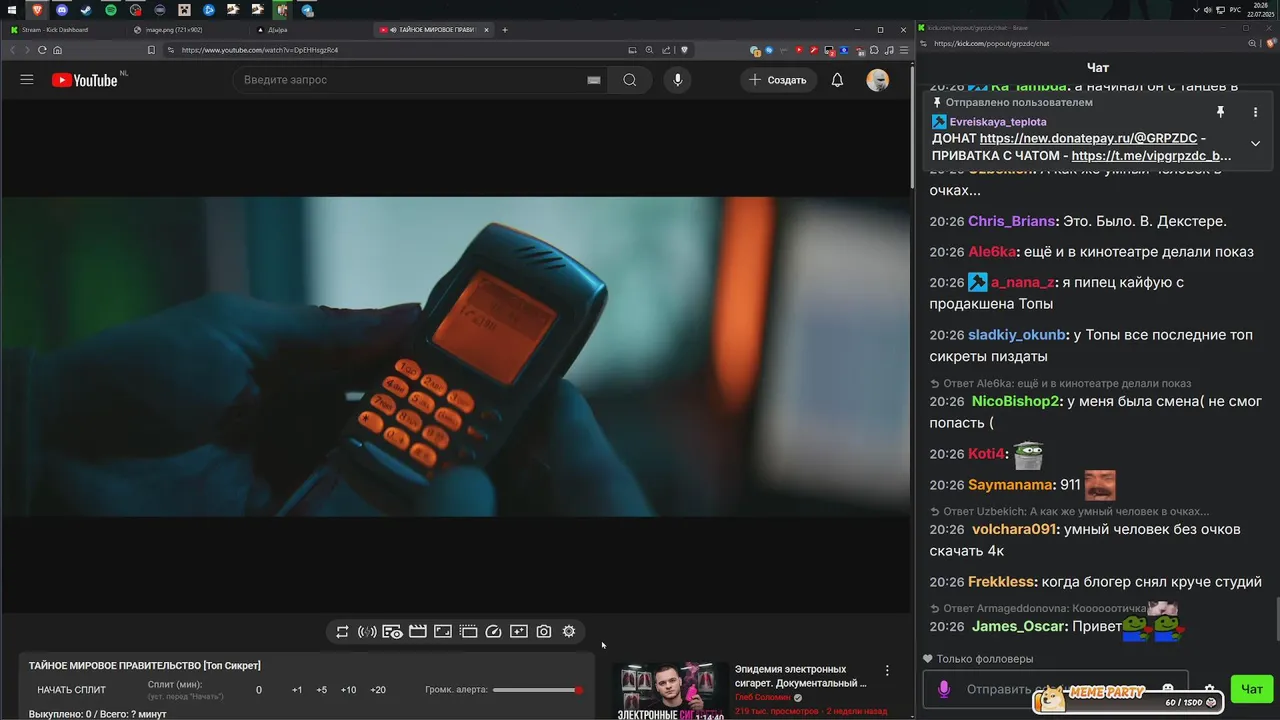Unpin the pinned chat message
1280x720 pixels.
pos(1220,112)
